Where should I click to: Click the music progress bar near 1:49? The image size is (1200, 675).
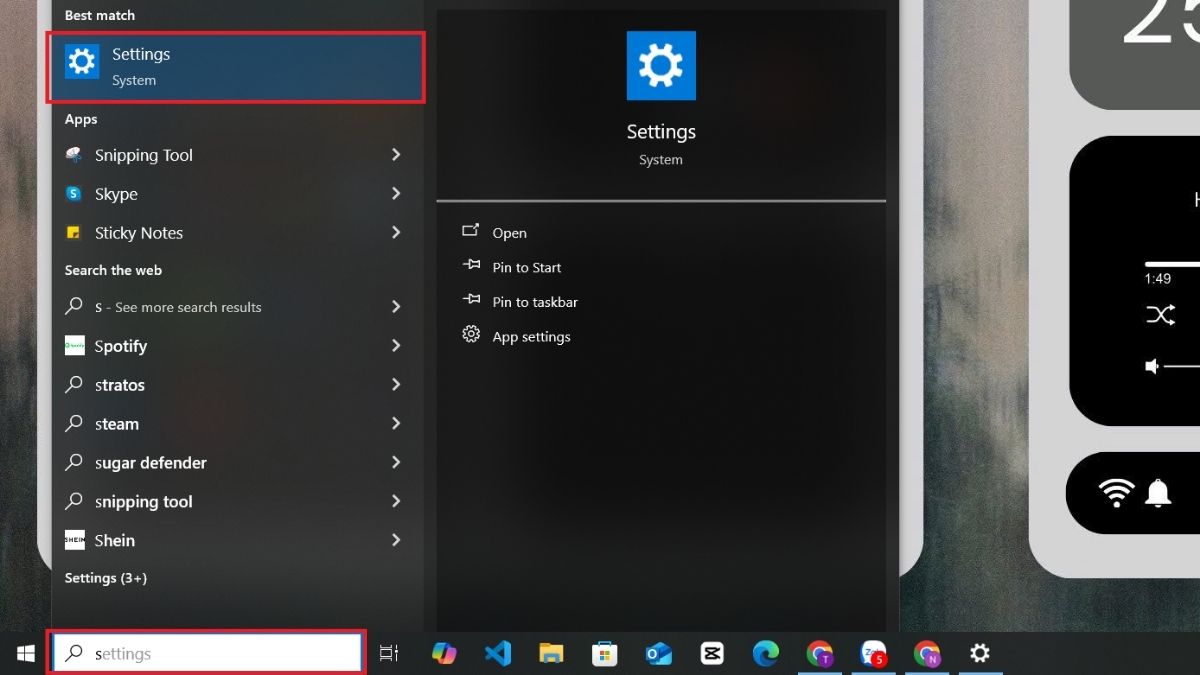[1172, 264]
